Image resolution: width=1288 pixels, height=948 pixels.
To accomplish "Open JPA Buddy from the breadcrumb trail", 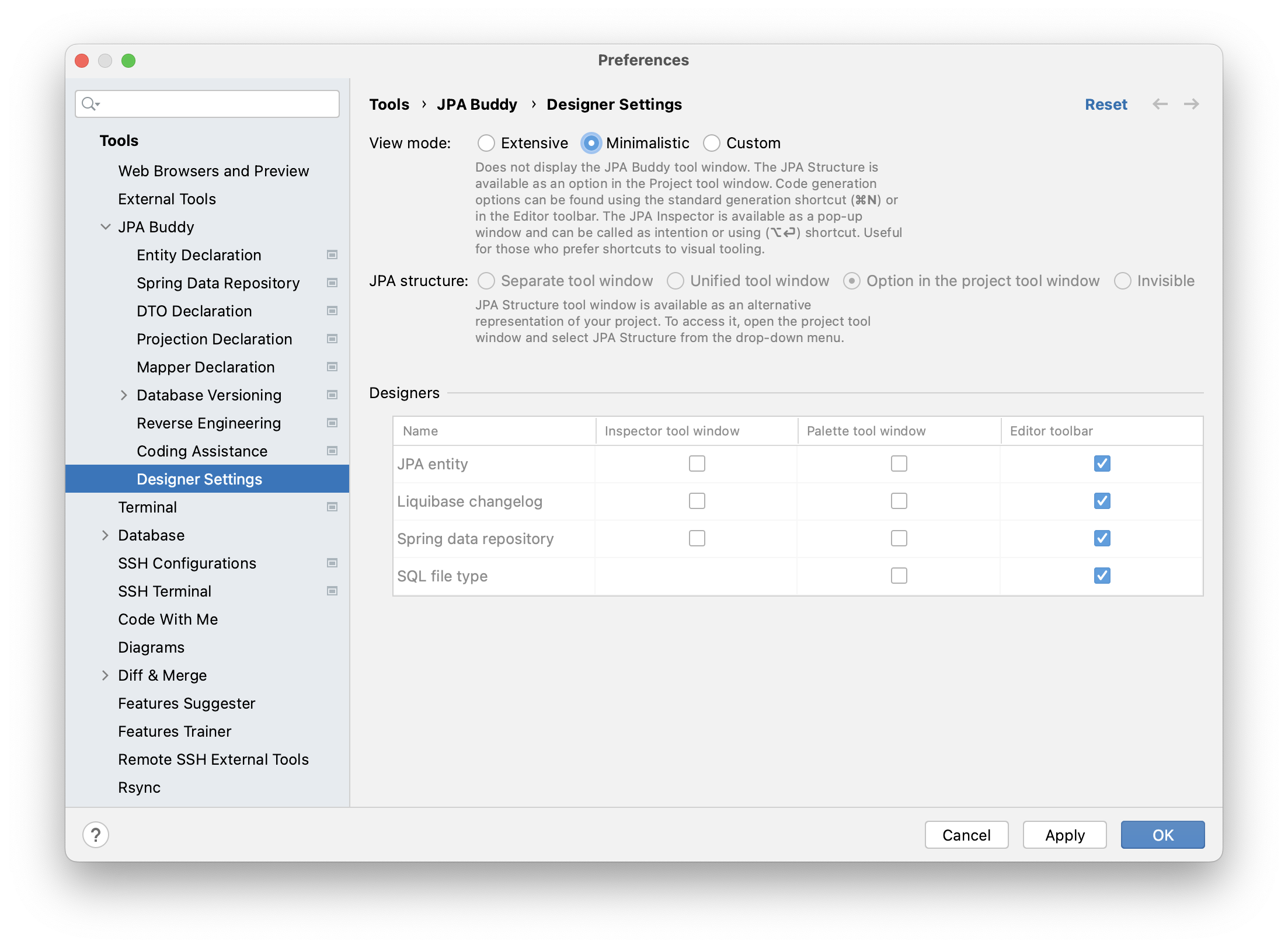I will pos(476,104).
